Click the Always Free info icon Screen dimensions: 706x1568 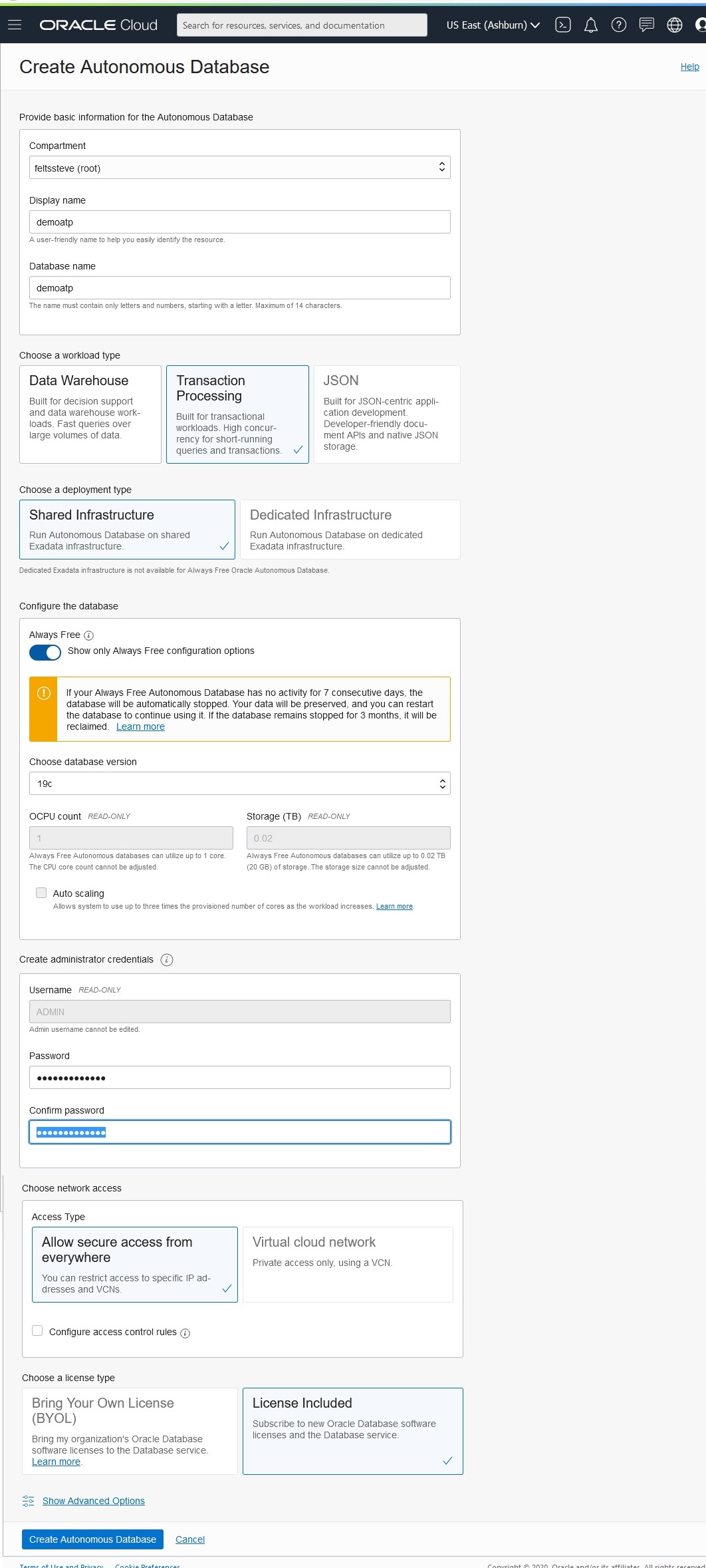pyautogui.click(x=89, y=635)
